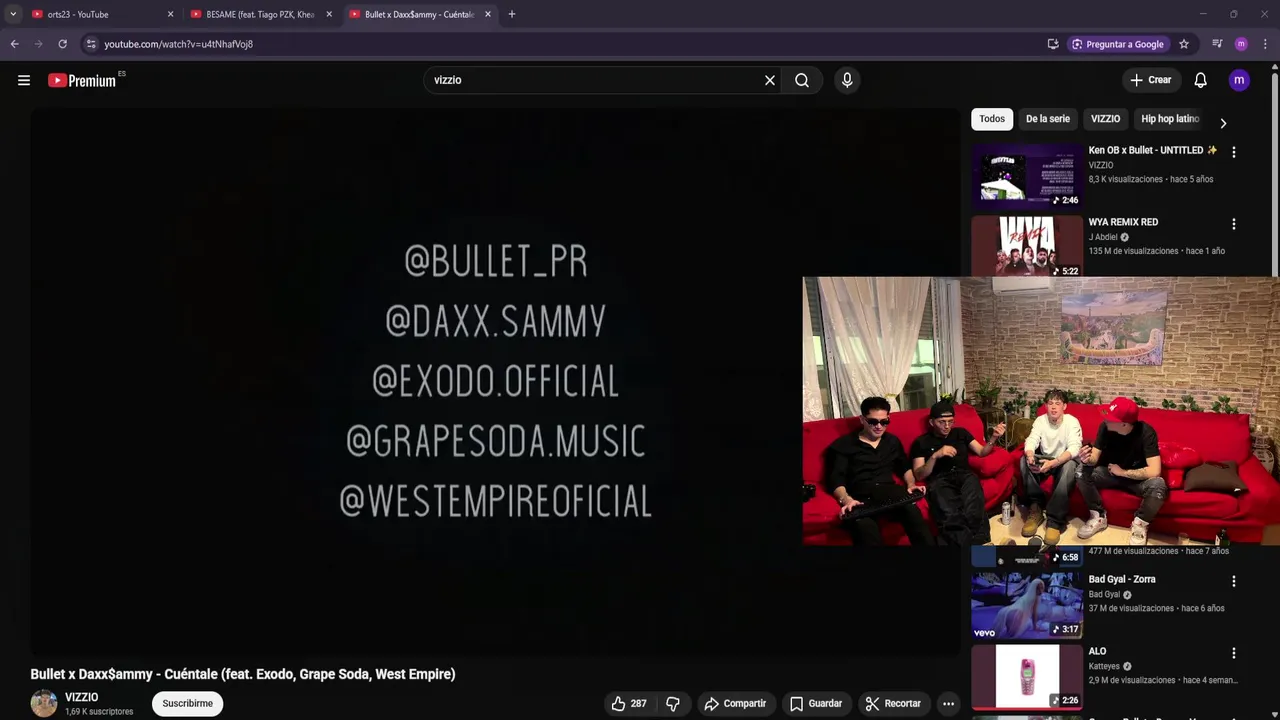Click the video player area

coord(495,381)
